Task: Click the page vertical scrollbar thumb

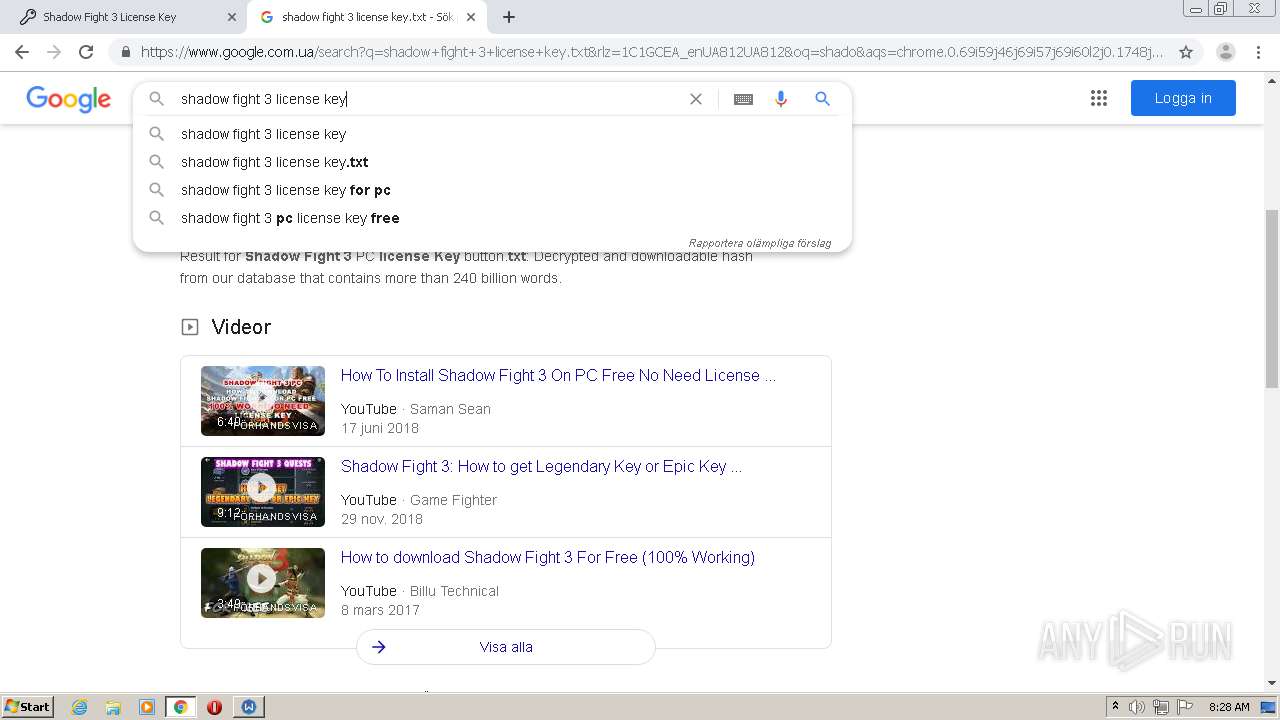Action: (1272, 299)
